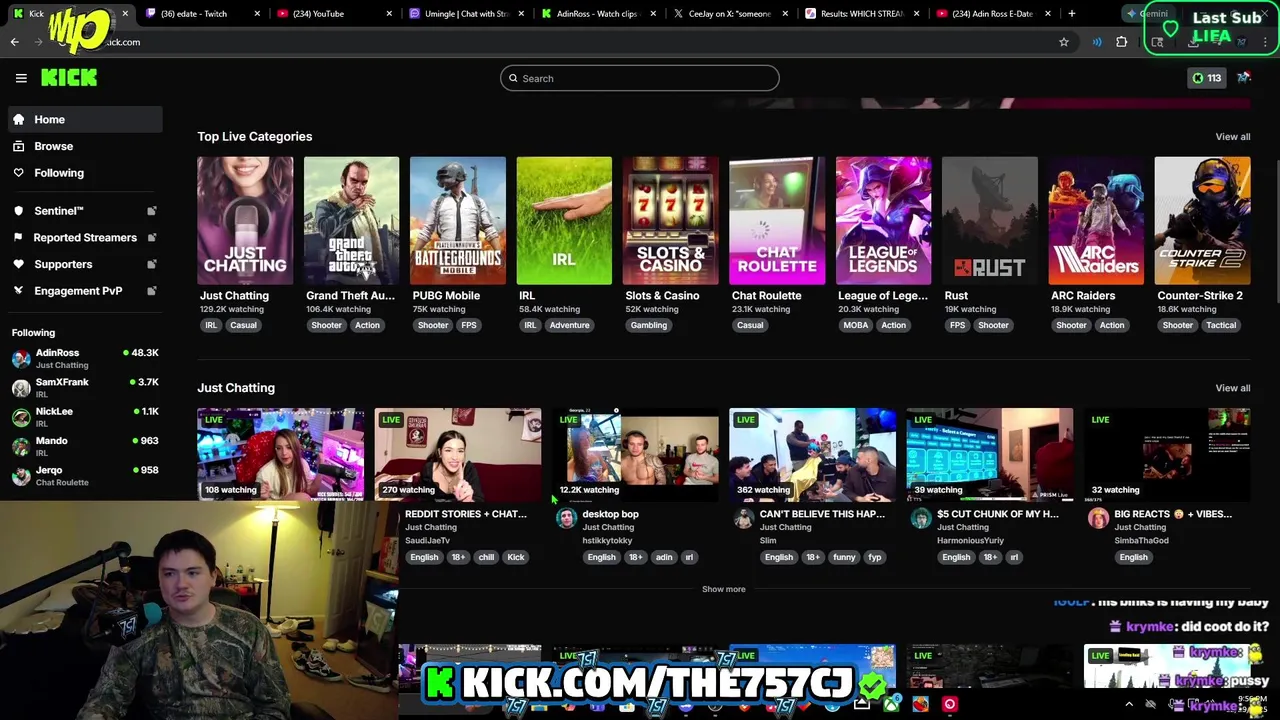Image resolution: width=1280 pixels, height=720 pixels.
Task: Open the stream with 362 watching
Action: coord(812,454)
